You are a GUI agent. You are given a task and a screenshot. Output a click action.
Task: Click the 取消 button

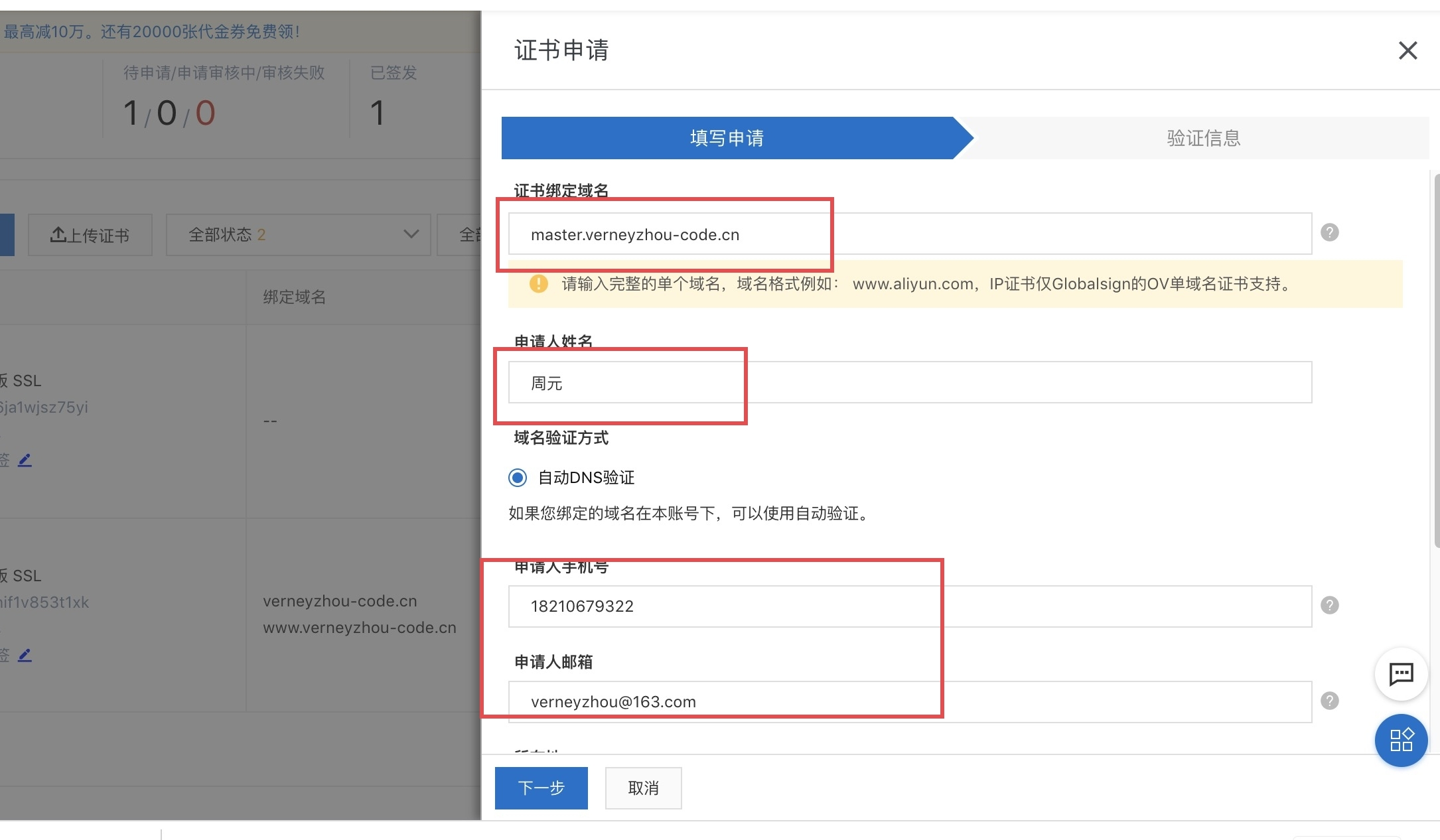click(x=643, y=788)
